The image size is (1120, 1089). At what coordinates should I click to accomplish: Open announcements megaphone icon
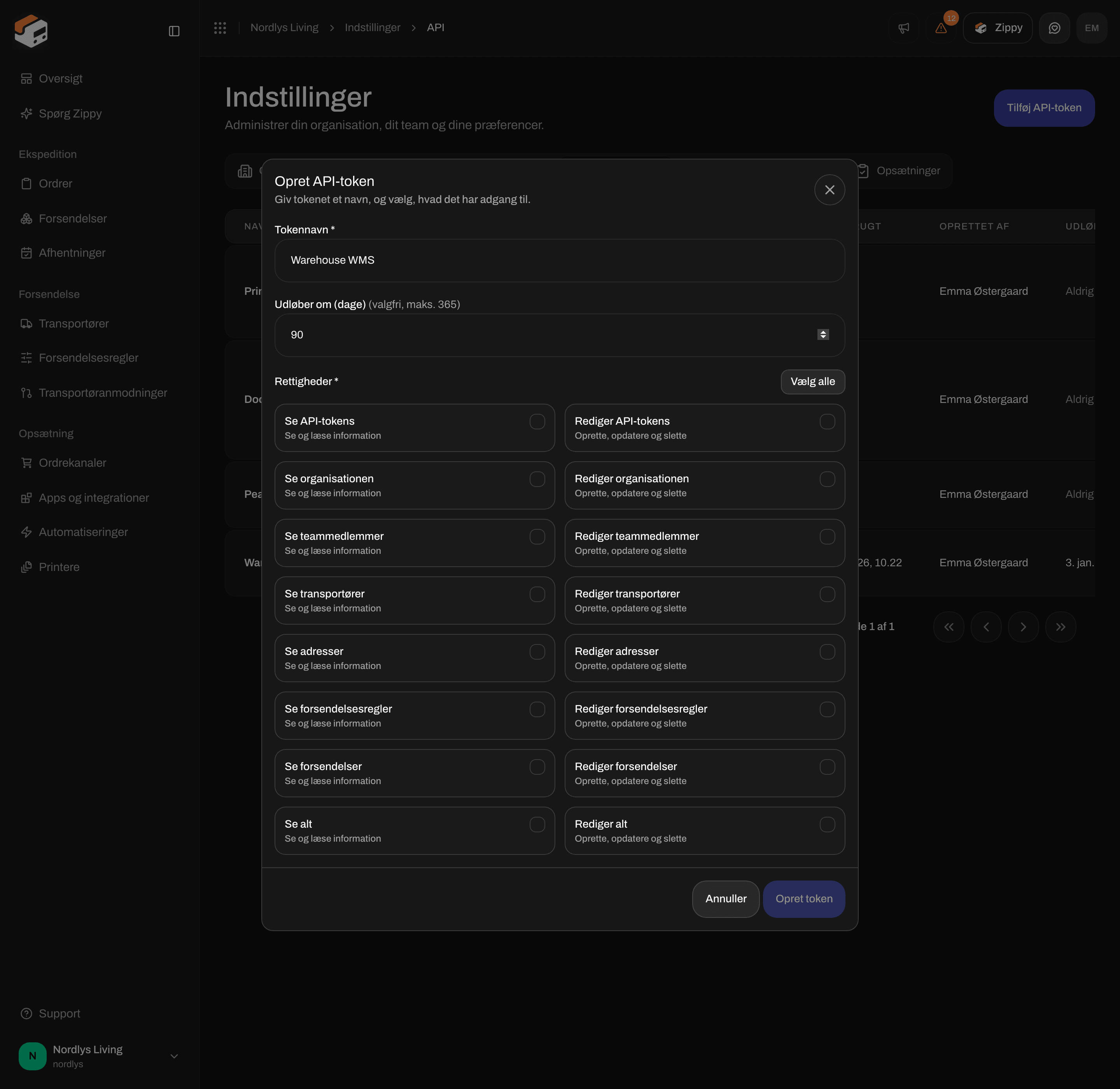pyautogui.click(x=903, y=28)
